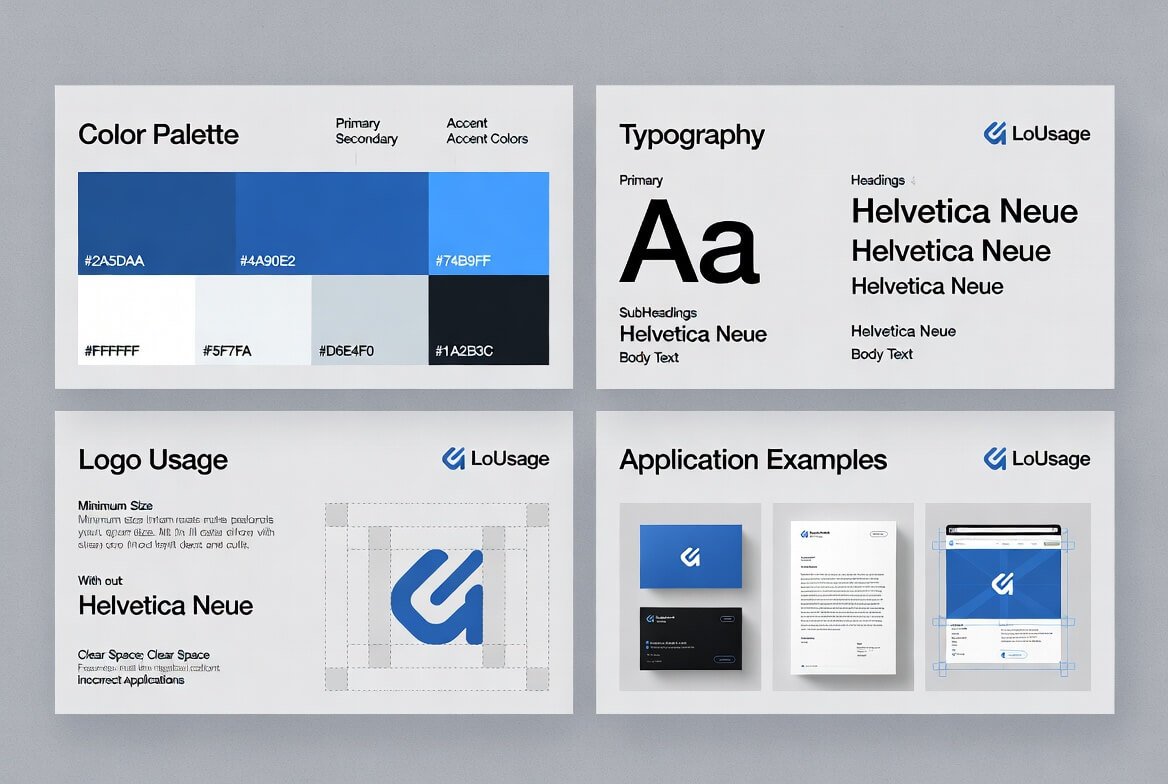Click the 'Helvetica Neue' subheading sample

click(x=693, y=333)
